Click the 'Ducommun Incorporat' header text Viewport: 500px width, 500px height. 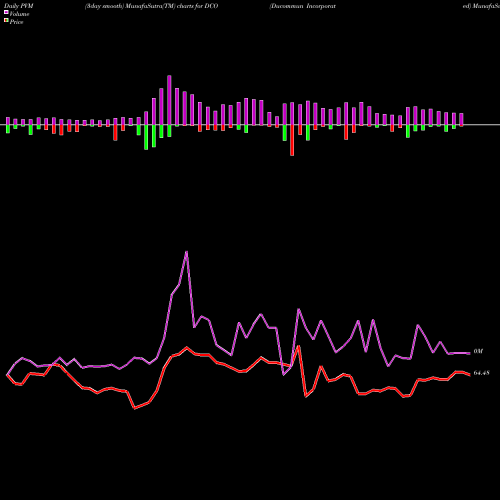pos(303,6)
